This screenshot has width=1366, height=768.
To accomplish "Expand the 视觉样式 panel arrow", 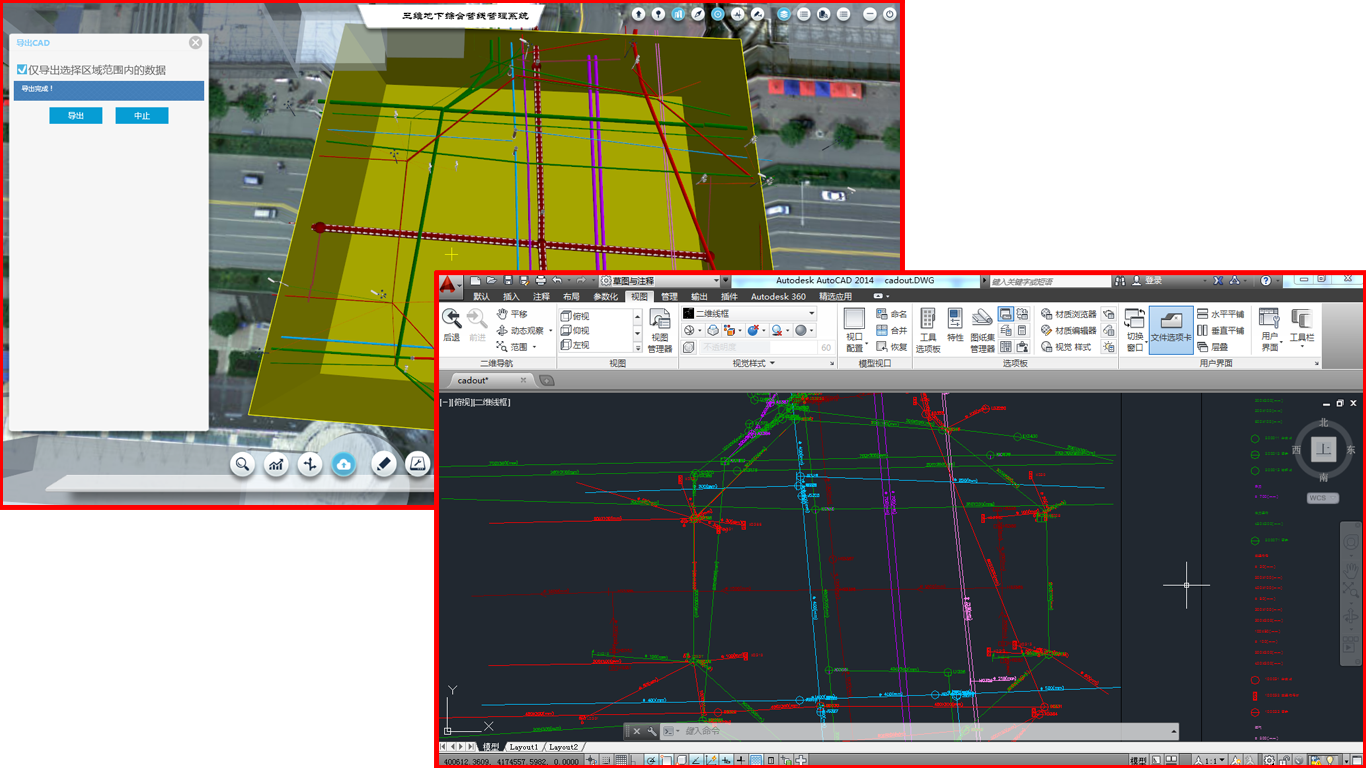I will click(772, 364).
